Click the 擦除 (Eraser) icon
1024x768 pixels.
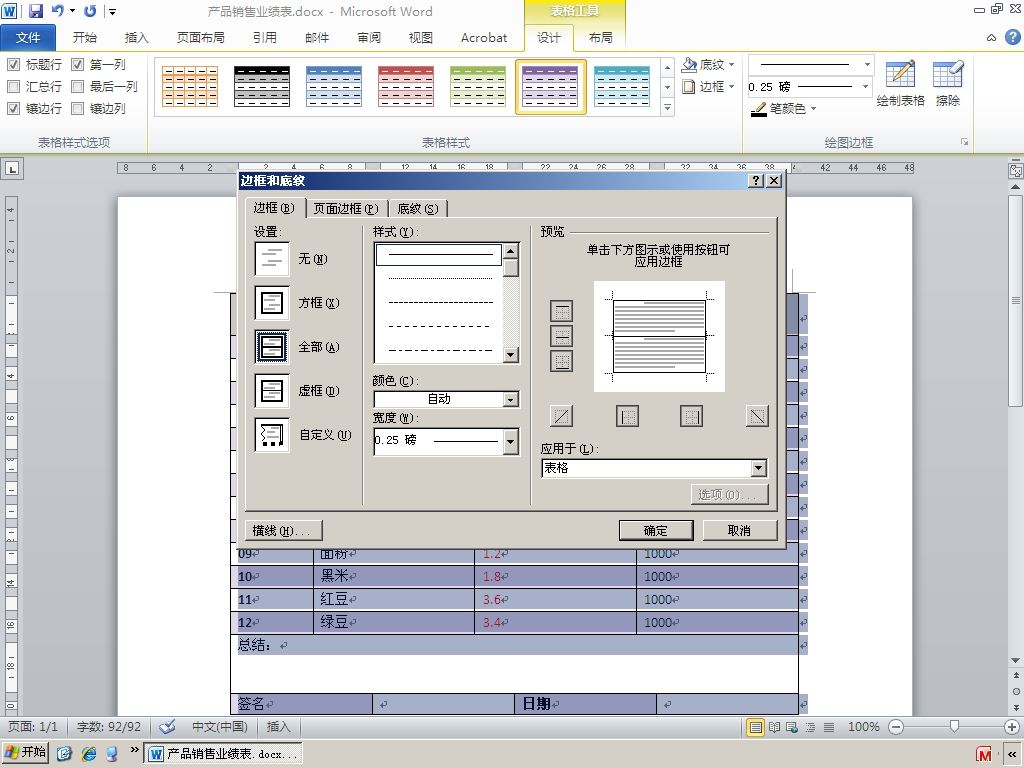[948, 74]
